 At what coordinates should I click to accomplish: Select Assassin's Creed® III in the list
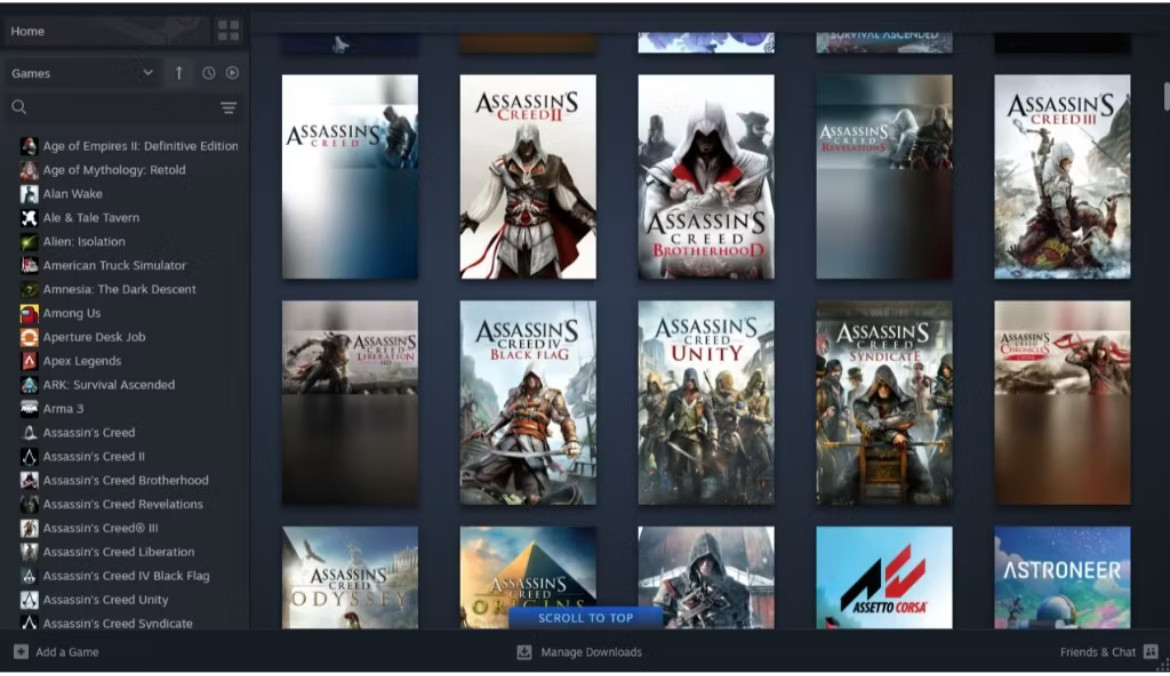coord(101,528)
